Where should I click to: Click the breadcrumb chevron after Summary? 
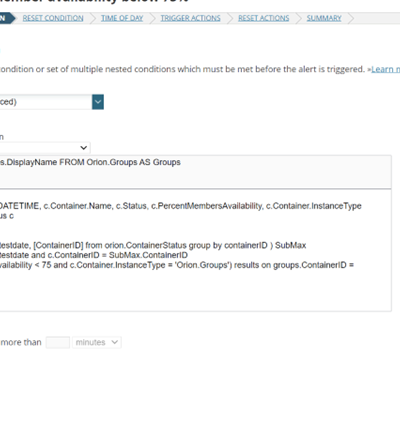(351, 18)
